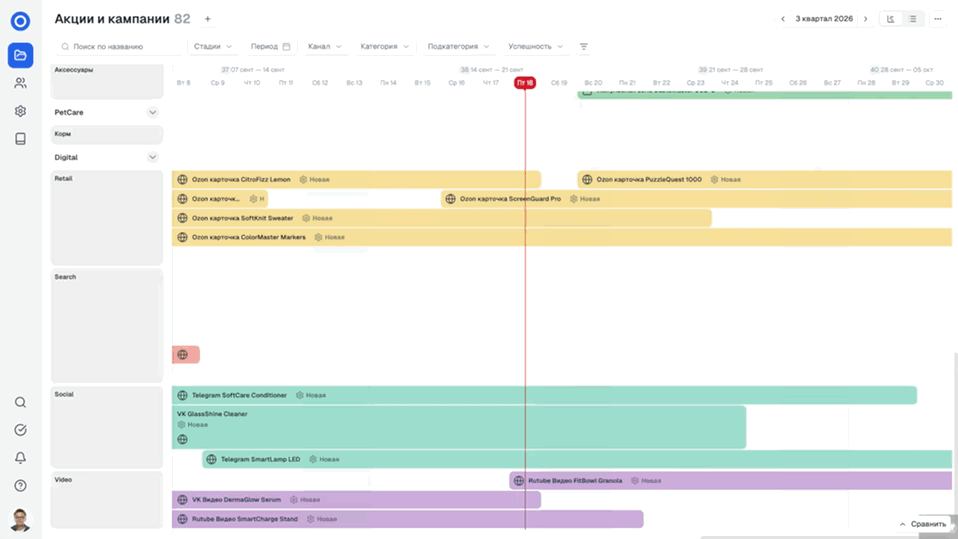Open the settings gear sidebar icon
Screen dimensions: 958x539
pyautogui.click(x=20, y=111)
